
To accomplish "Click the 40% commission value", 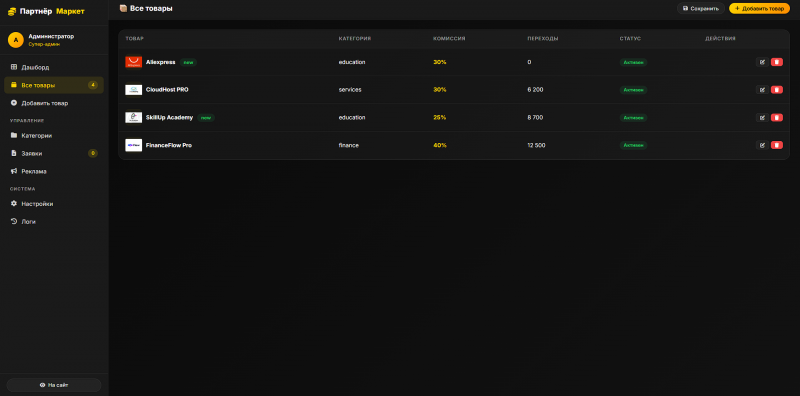I will pos(440,145).
